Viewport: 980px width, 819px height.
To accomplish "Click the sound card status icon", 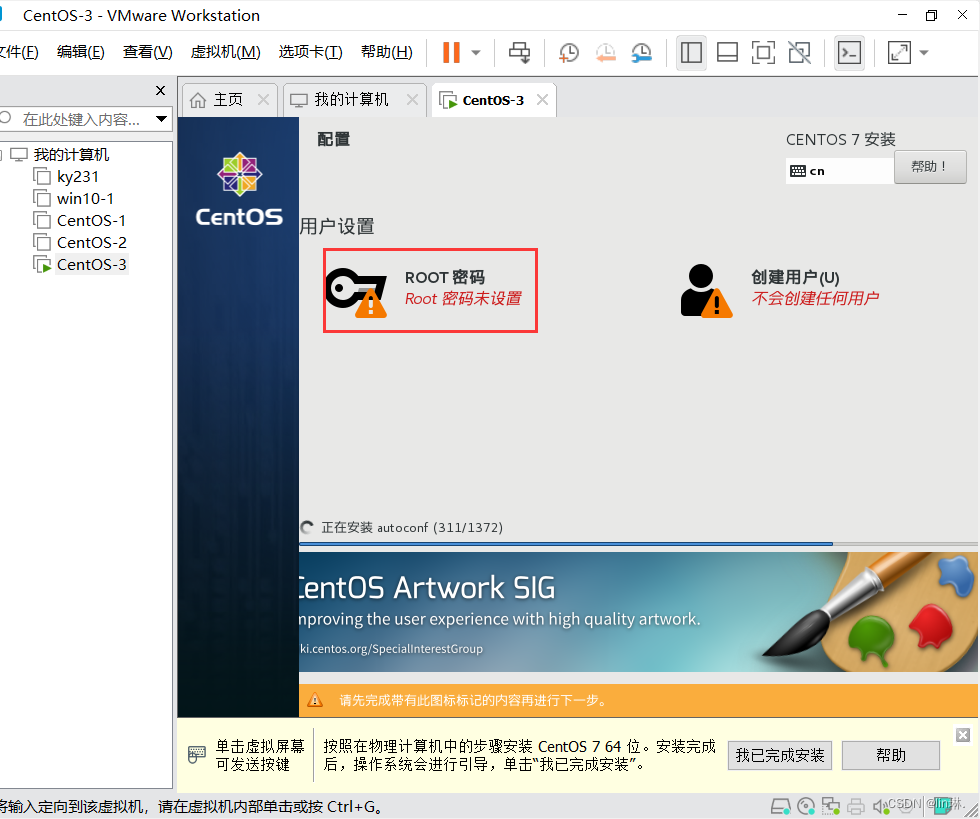I will pos(881,806).
